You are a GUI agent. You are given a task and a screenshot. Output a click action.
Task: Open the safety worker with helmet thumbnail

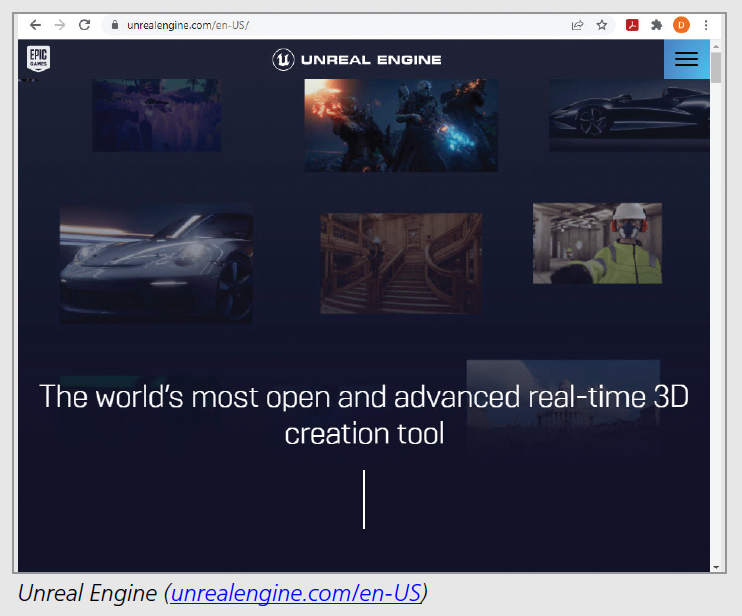[x=597, y=243]
